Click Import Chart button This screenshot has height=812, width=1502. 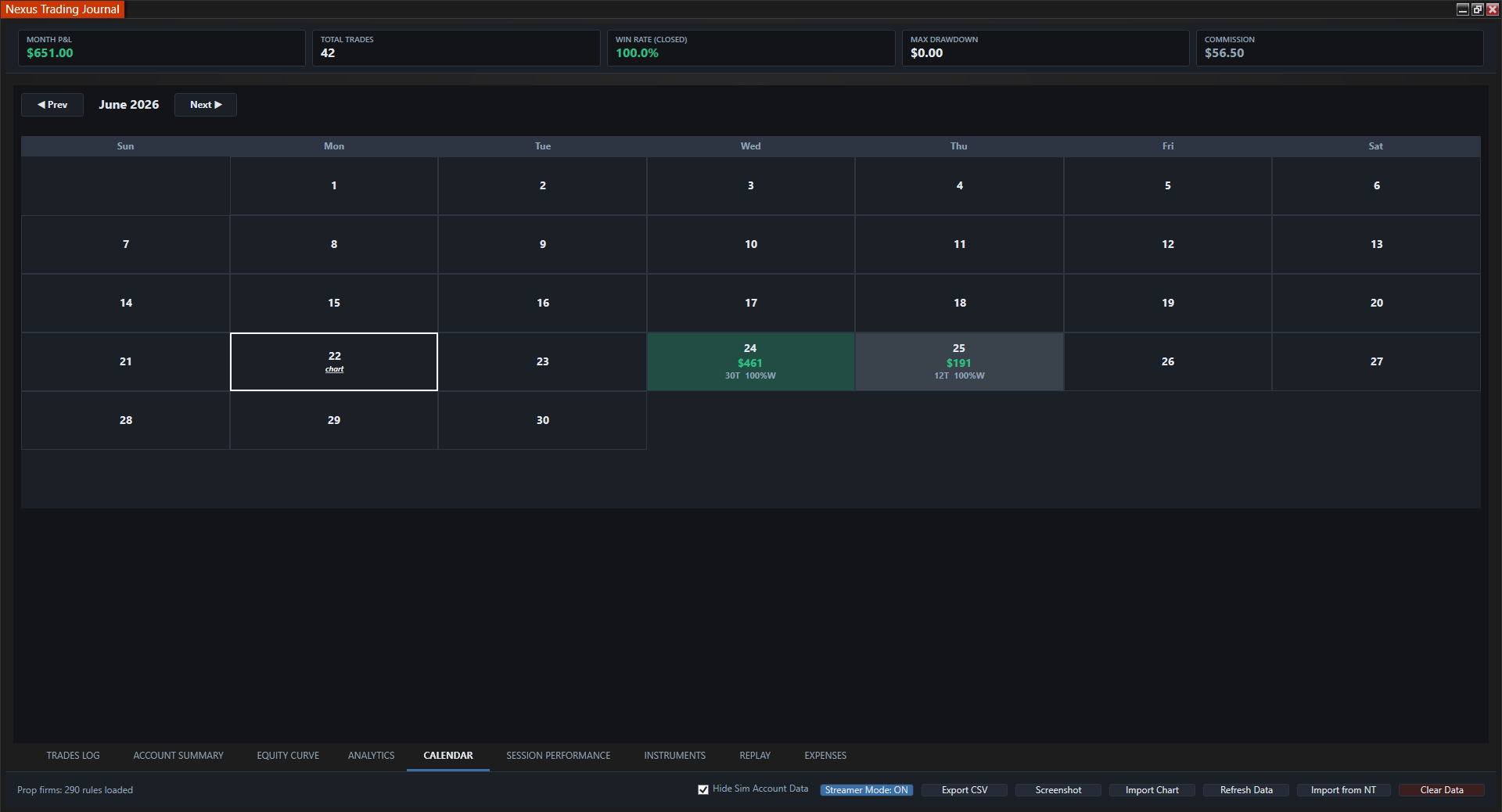(1152, 790)
